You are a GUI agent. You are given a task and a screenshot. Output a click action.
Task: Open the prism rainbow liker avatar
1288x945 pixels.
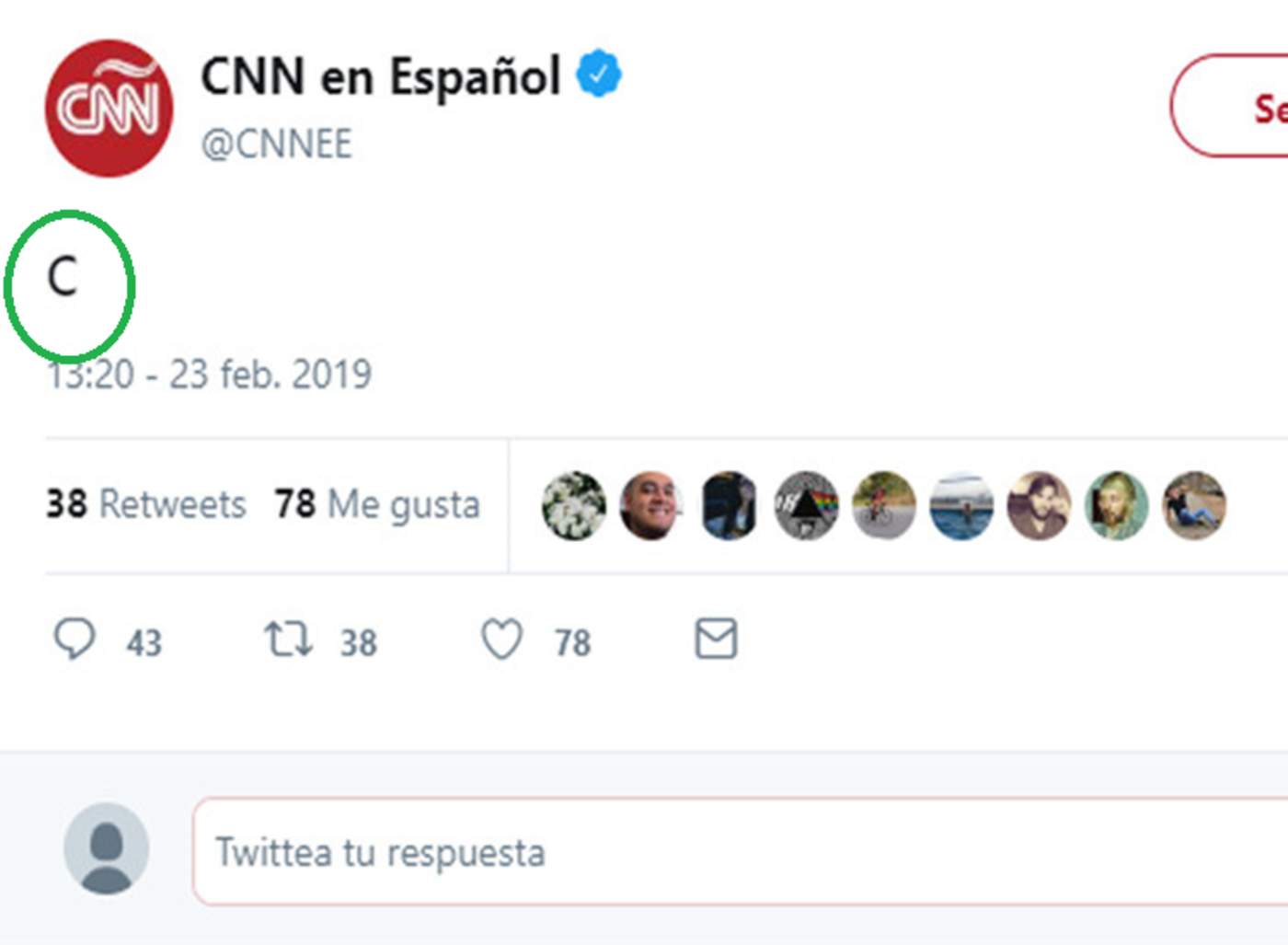pos(806,505)
